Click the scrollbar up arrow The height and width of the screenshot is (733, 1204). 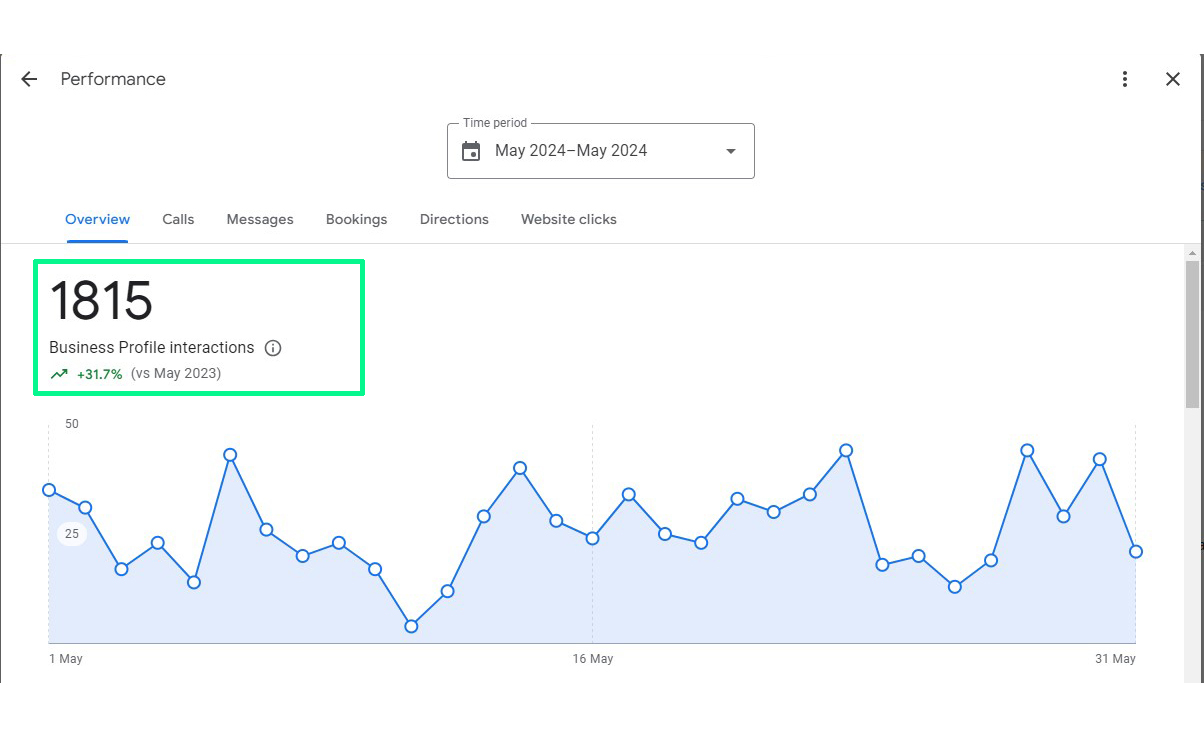point(1192,254)
